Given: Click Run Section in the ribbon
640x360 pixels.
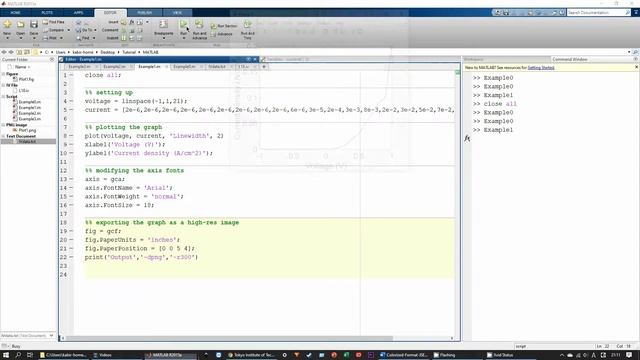Looking at the screenshot, I should pyautogui.click(x=224, y=26).
